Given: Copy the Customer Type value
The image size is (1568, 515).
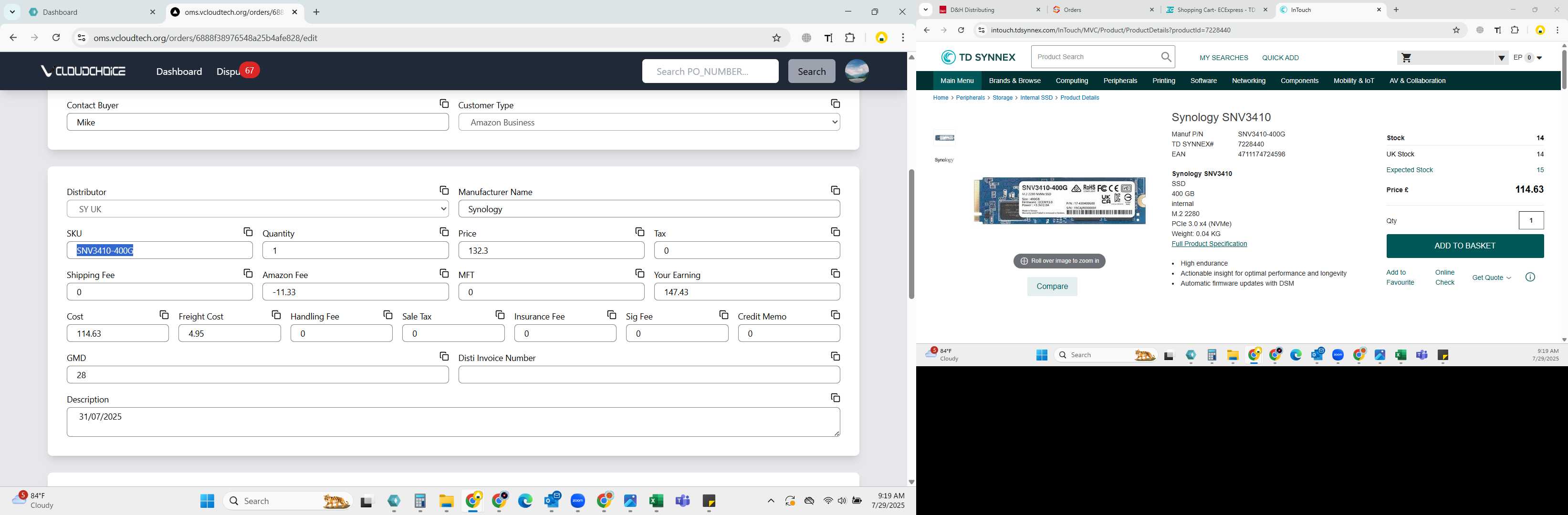Looking at the screenshot, I should [x=835, y=104].
